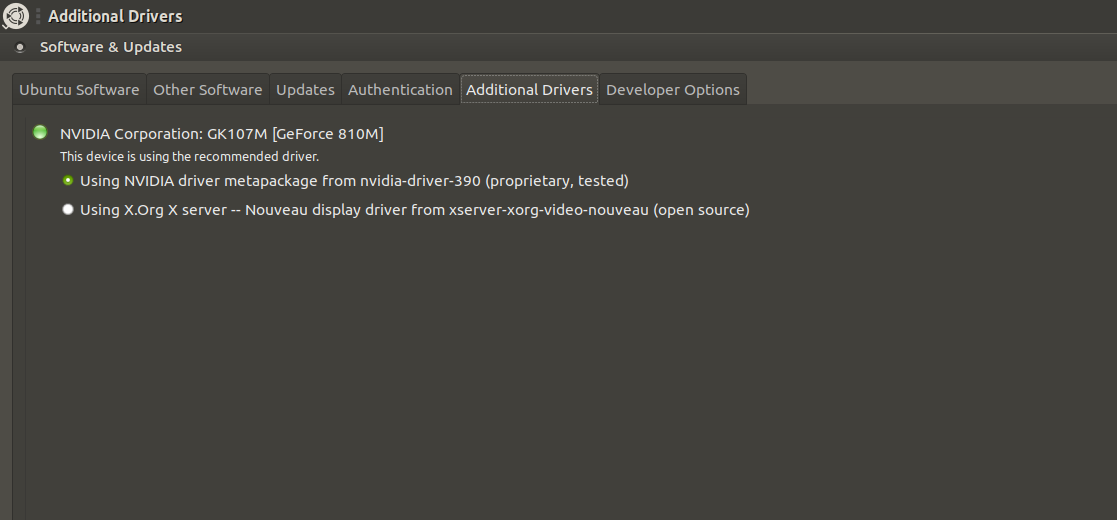The width and height of the screenshot is (1117, 520).
Task: Click the green NVIDIA device status indicator
Action: point(40,132)
